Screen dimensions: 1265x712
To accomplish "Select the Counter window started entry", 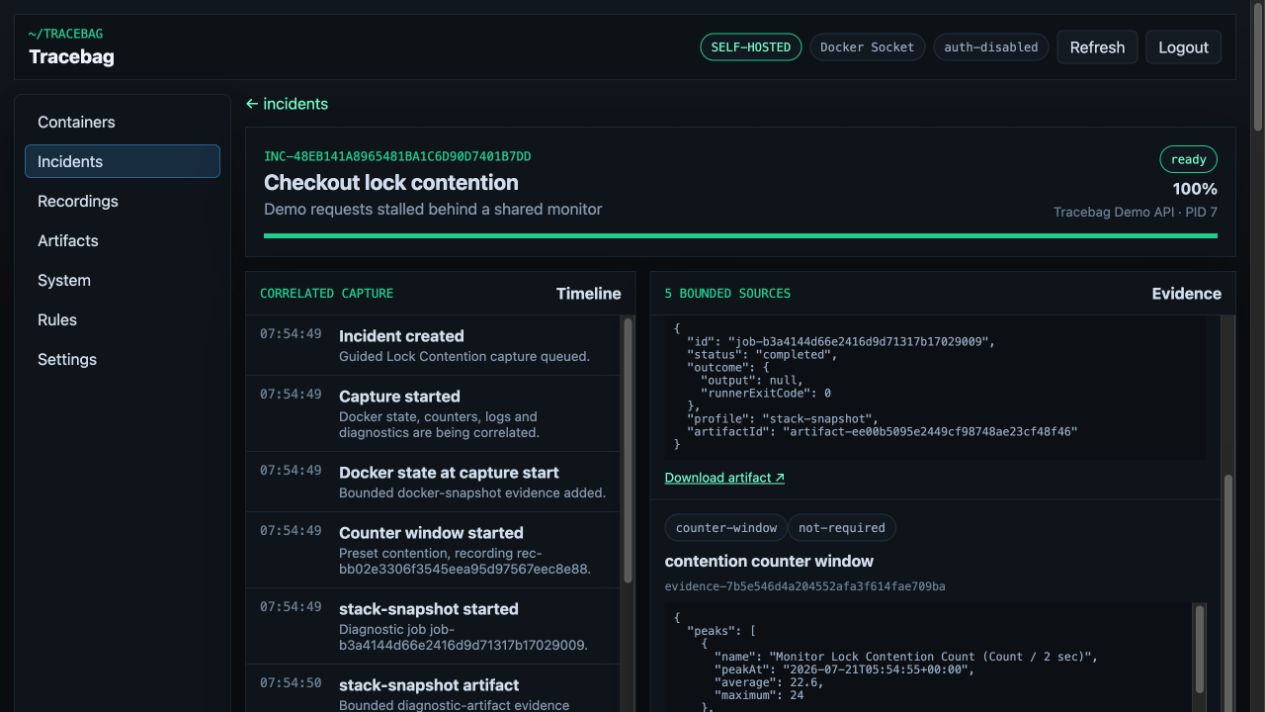I will 433,549.
